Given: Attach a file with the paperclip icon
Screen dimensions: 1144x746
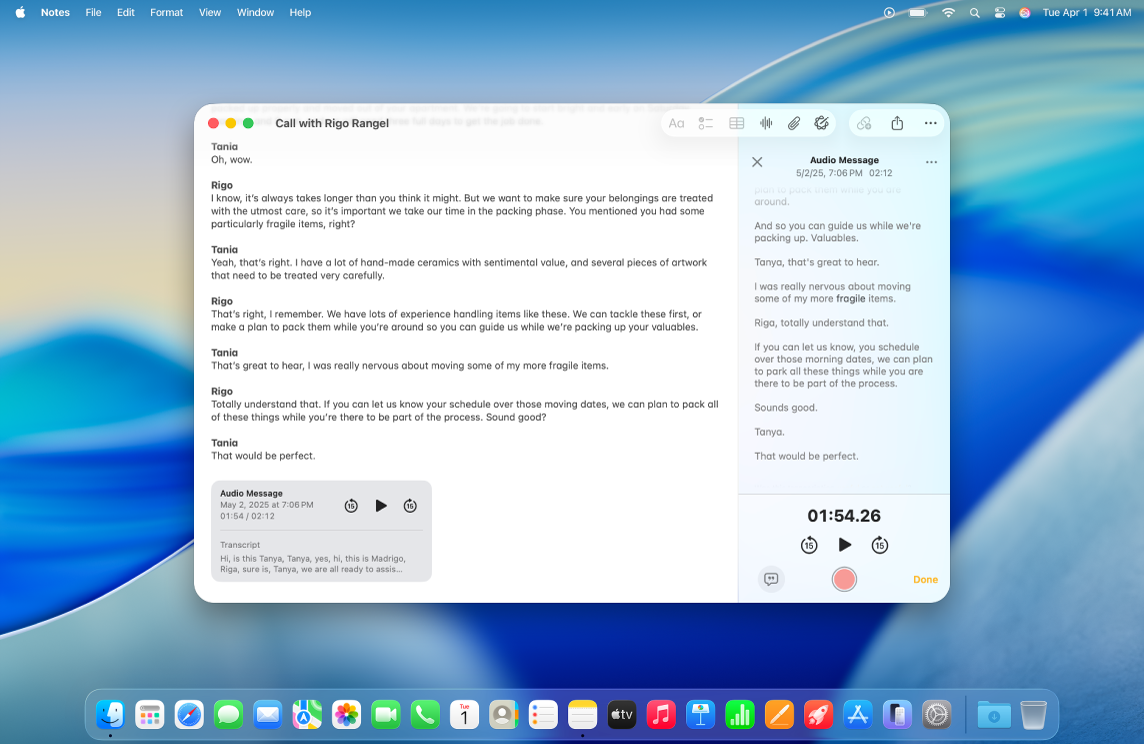Looking at the screenshot, I should (x=794, y=122).
